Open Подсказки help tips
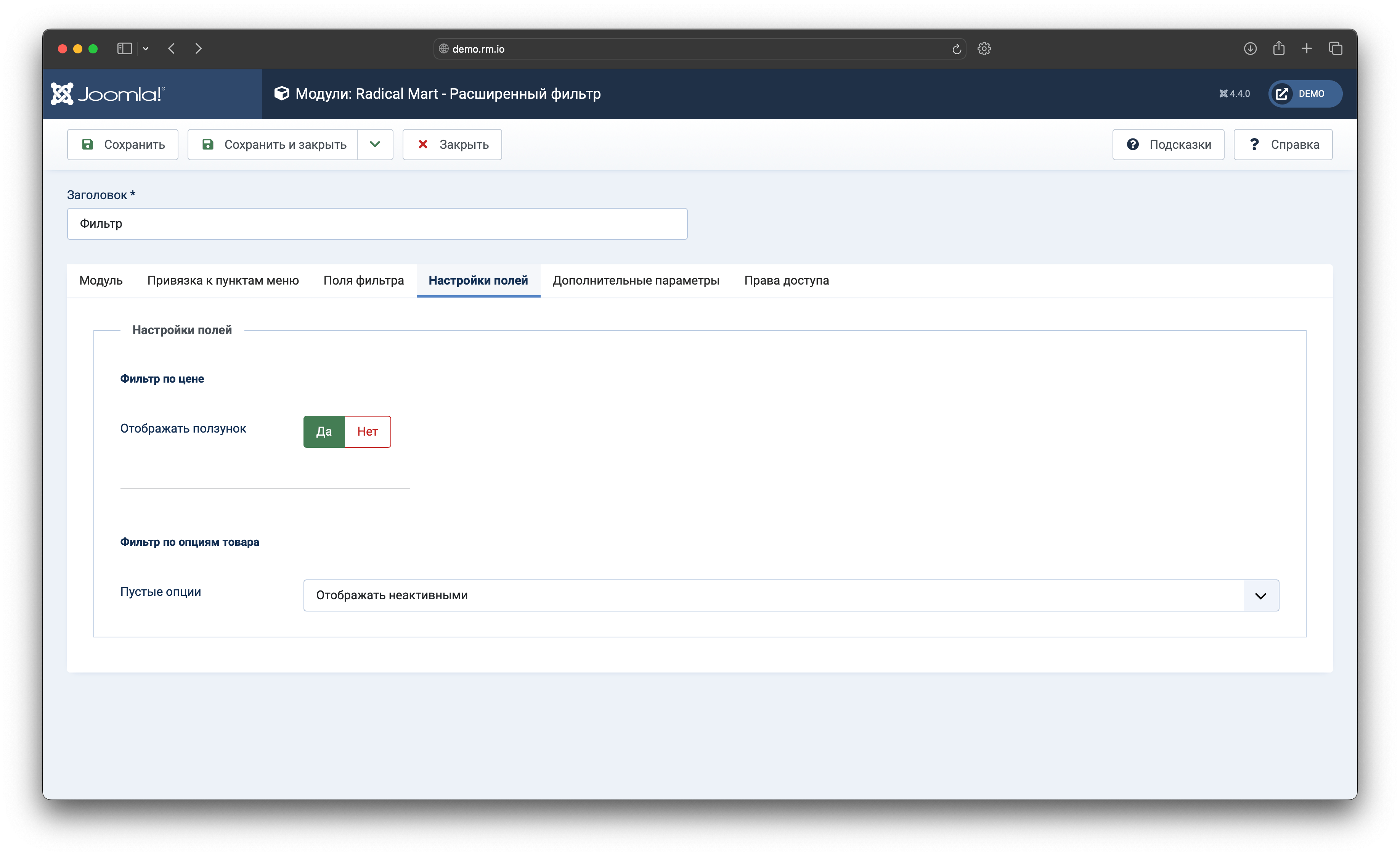 tap(1168, 144)
